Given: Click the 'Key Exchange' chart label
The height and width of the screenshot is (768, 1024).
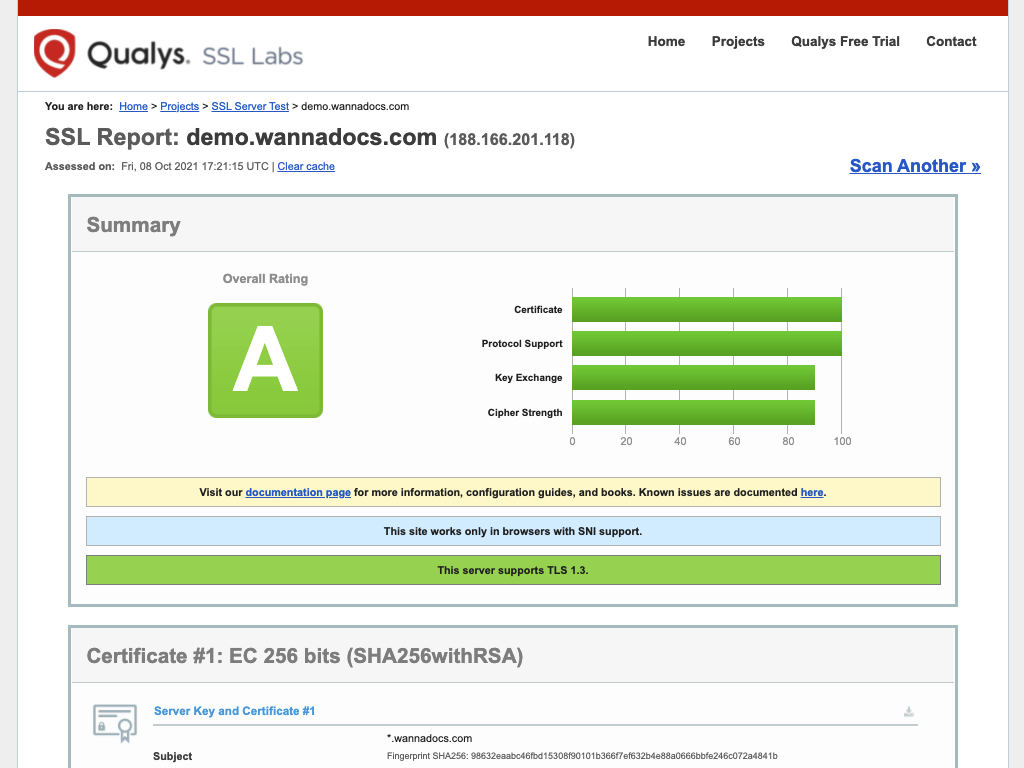Looking at the screenshot, I should click(528, 377).
